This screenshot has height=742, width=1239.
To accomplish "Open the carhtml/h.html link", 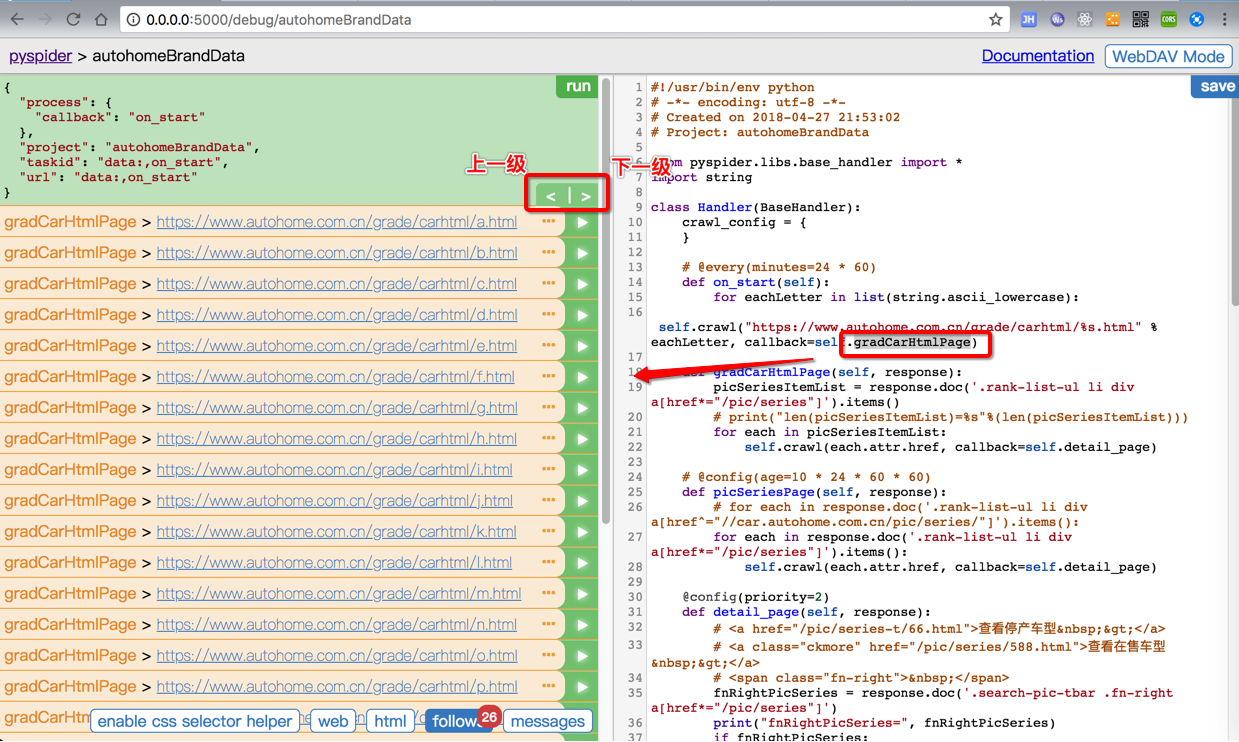I will coord(336,439).
